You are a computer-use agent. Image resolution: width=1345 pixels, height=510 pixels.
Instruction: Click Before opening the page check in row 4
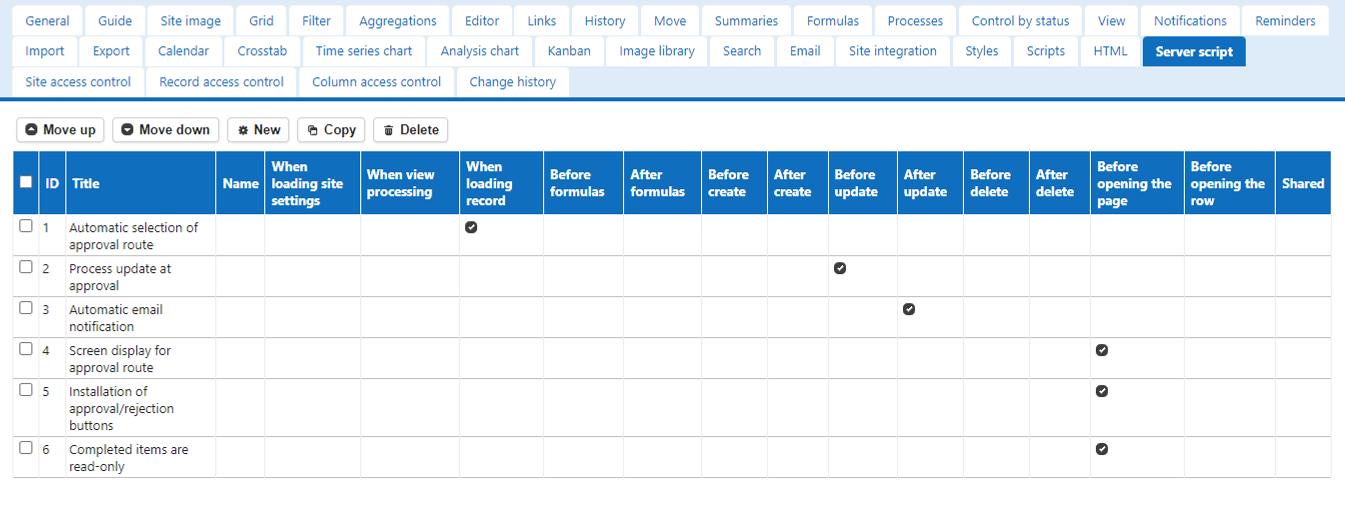pyautogui.click(x=1102, y=350)
